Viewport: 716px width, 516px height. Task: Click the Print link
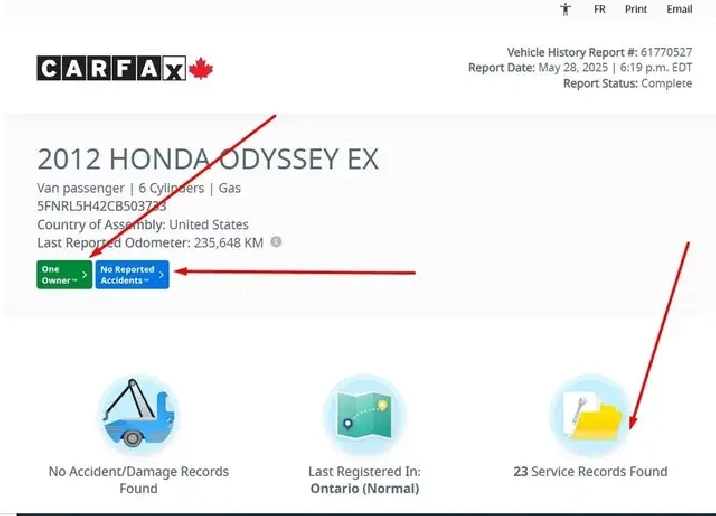coord(636,9)
